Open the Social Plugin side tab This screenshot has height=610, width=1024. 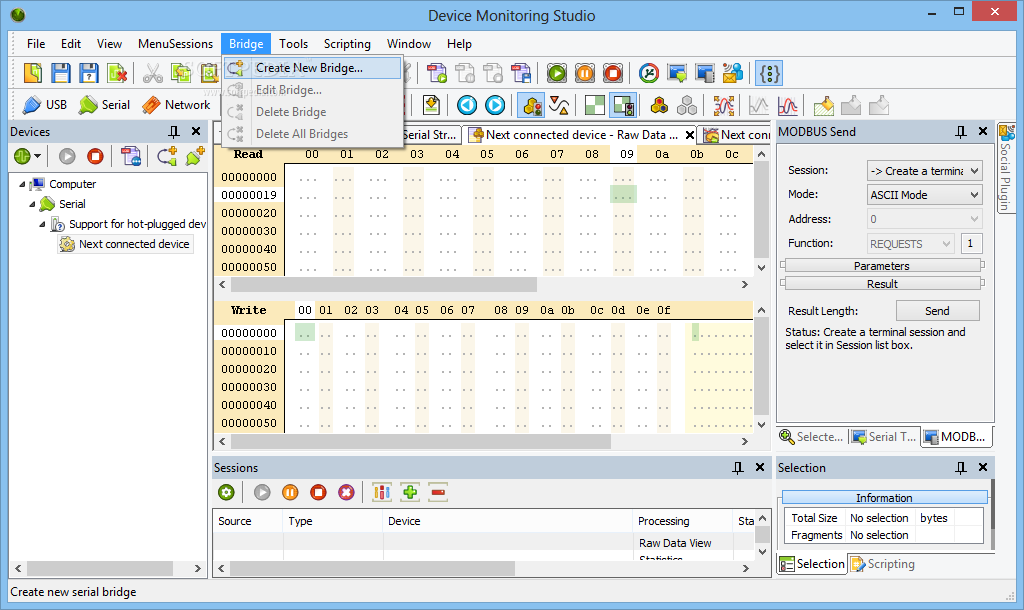1006,168
